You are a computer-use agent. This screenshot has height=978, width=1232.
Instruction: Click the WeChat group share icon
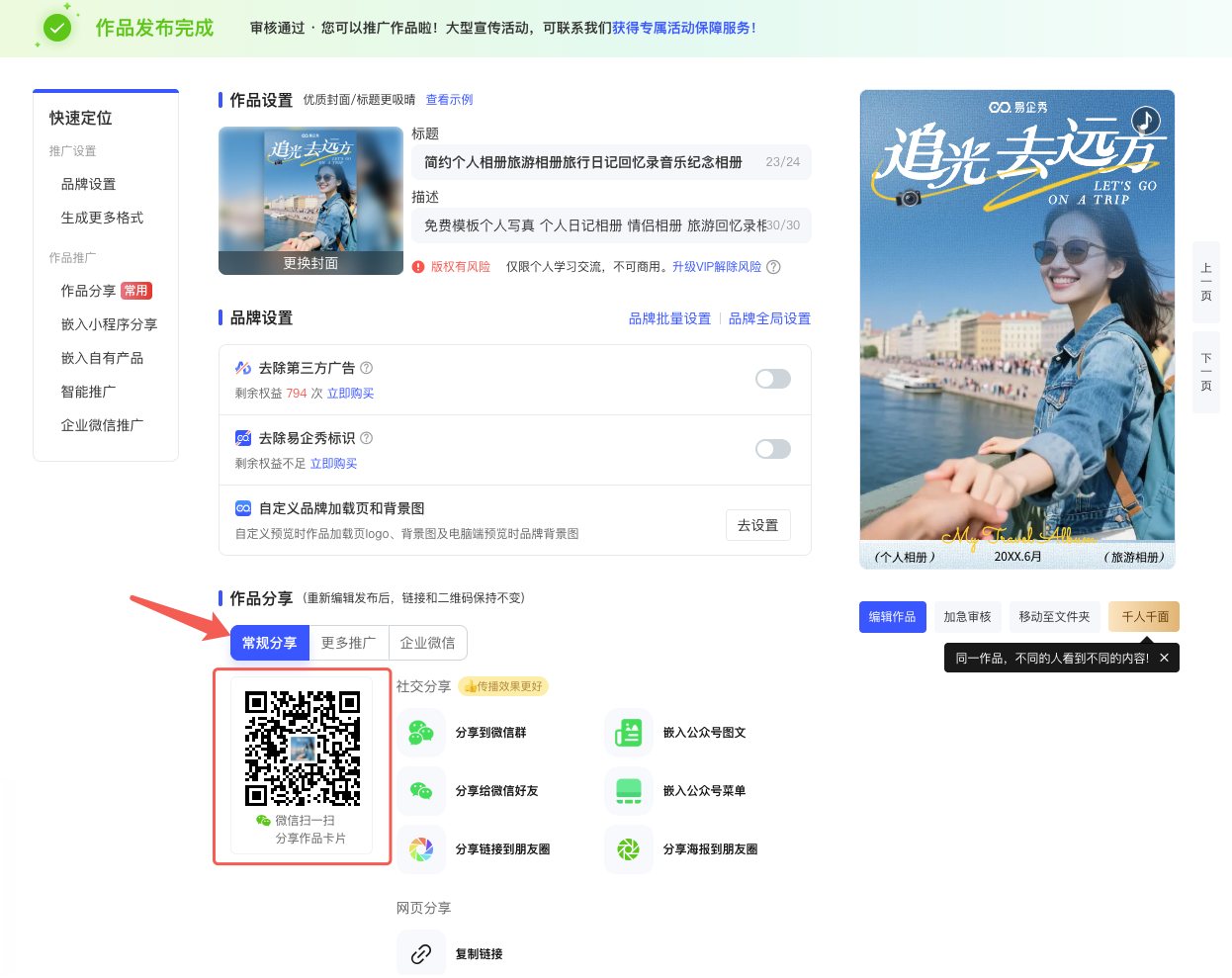421,733
